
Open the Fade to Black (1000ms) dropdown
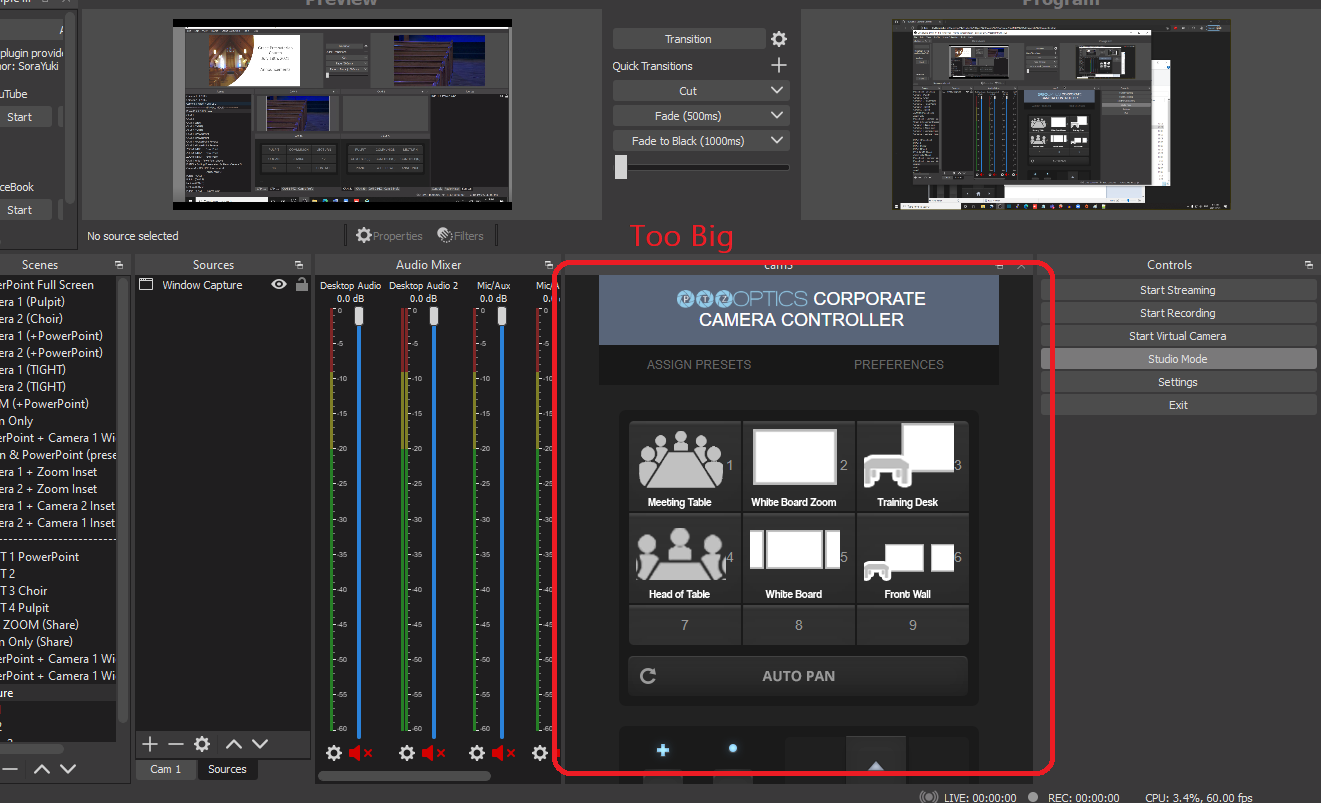(701, 141)
